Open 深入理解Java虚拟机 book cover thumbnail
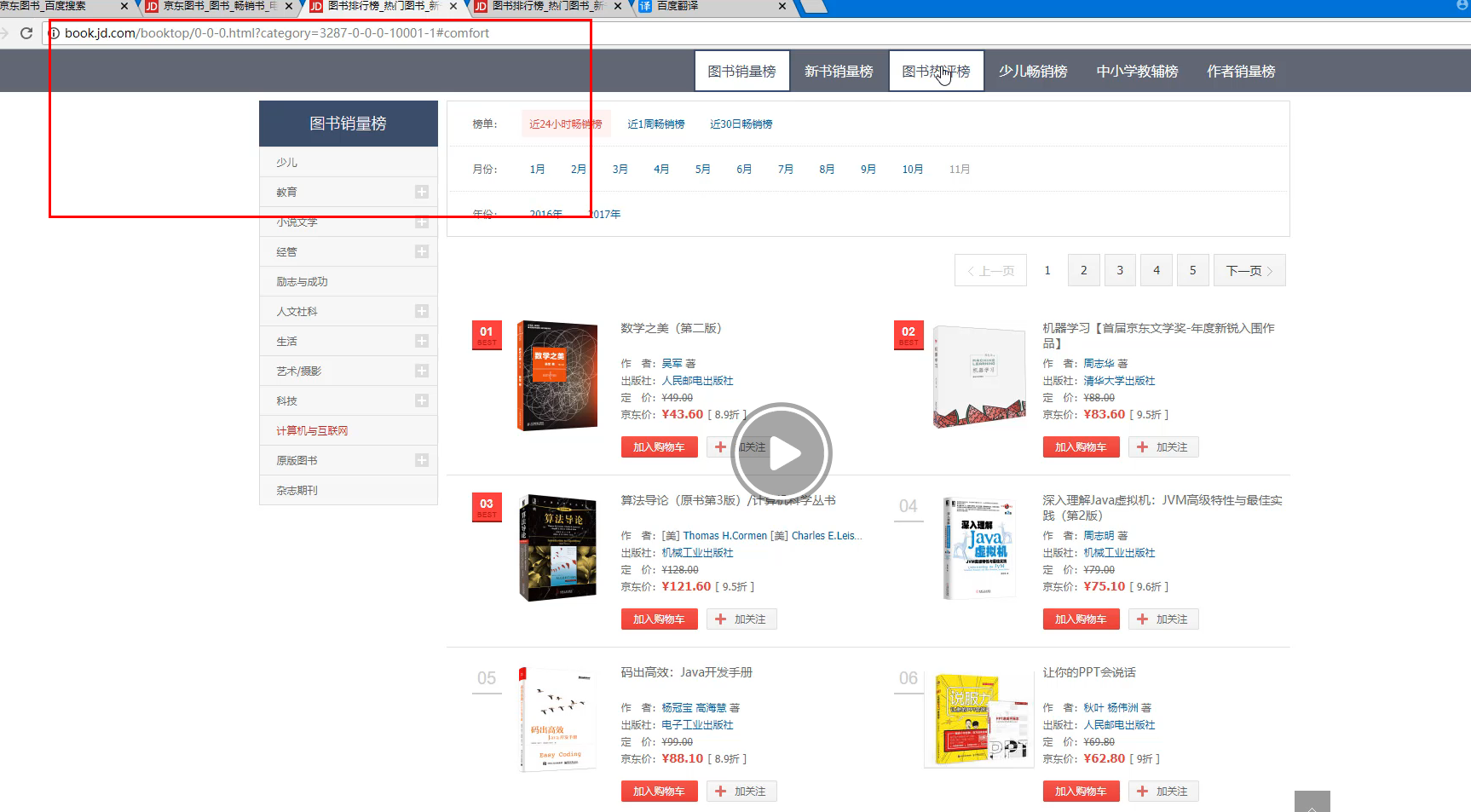This screenshot has height=812, width=1471. 979,548
